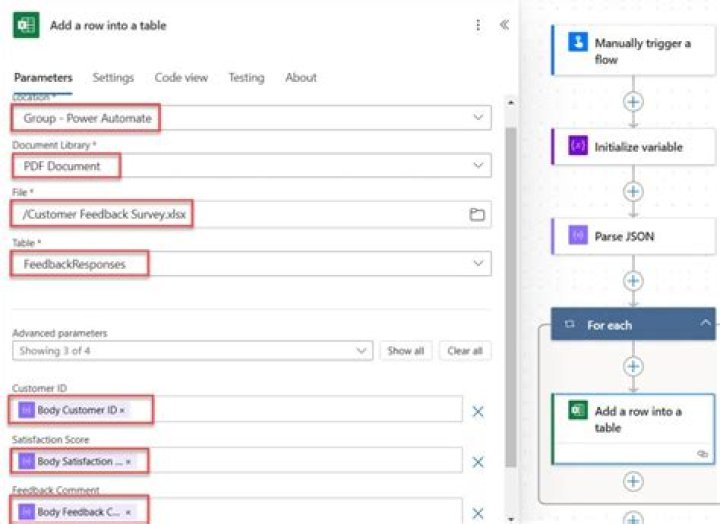720x524 pixels.
Task: Click the Add a row into a table title
Action: tap(108, 25)
